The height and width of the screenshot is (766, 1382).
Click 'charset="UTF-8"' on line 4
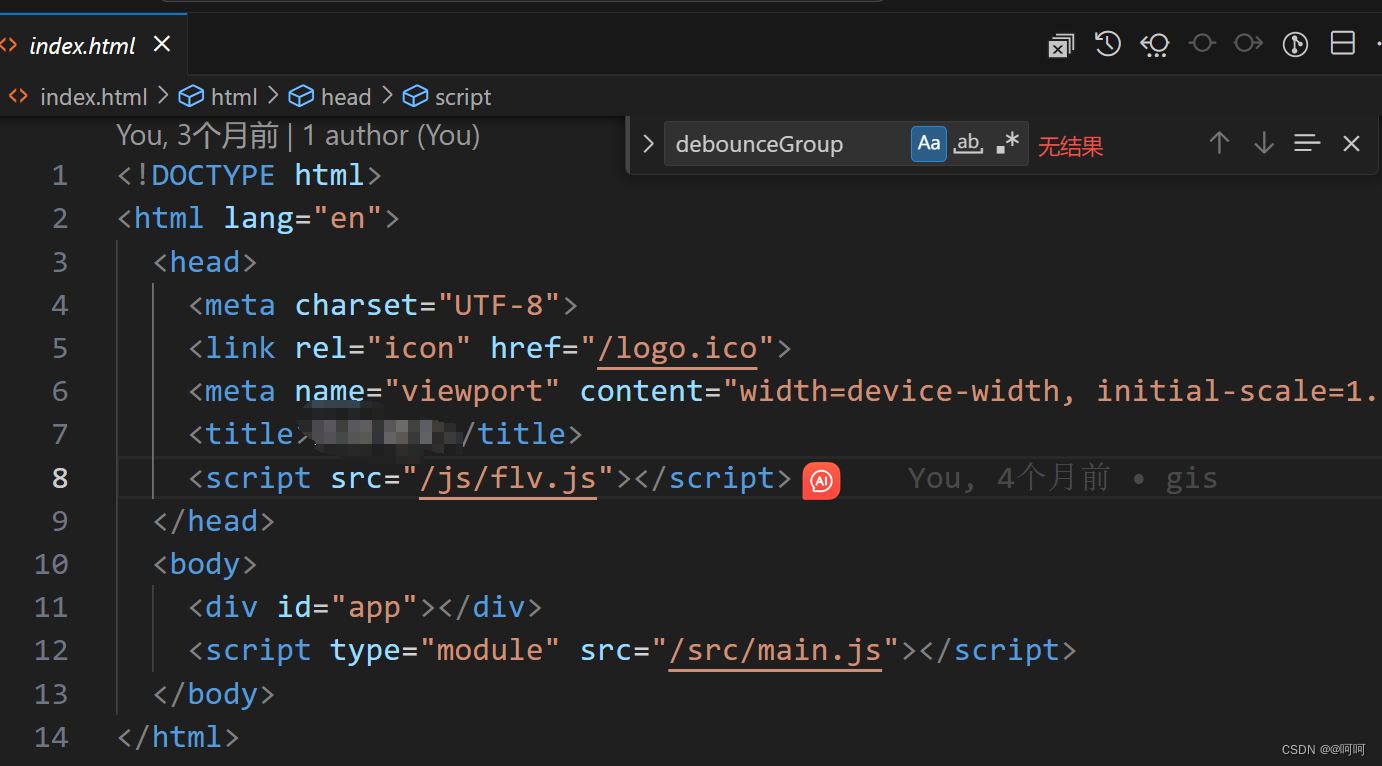point(428,305)
